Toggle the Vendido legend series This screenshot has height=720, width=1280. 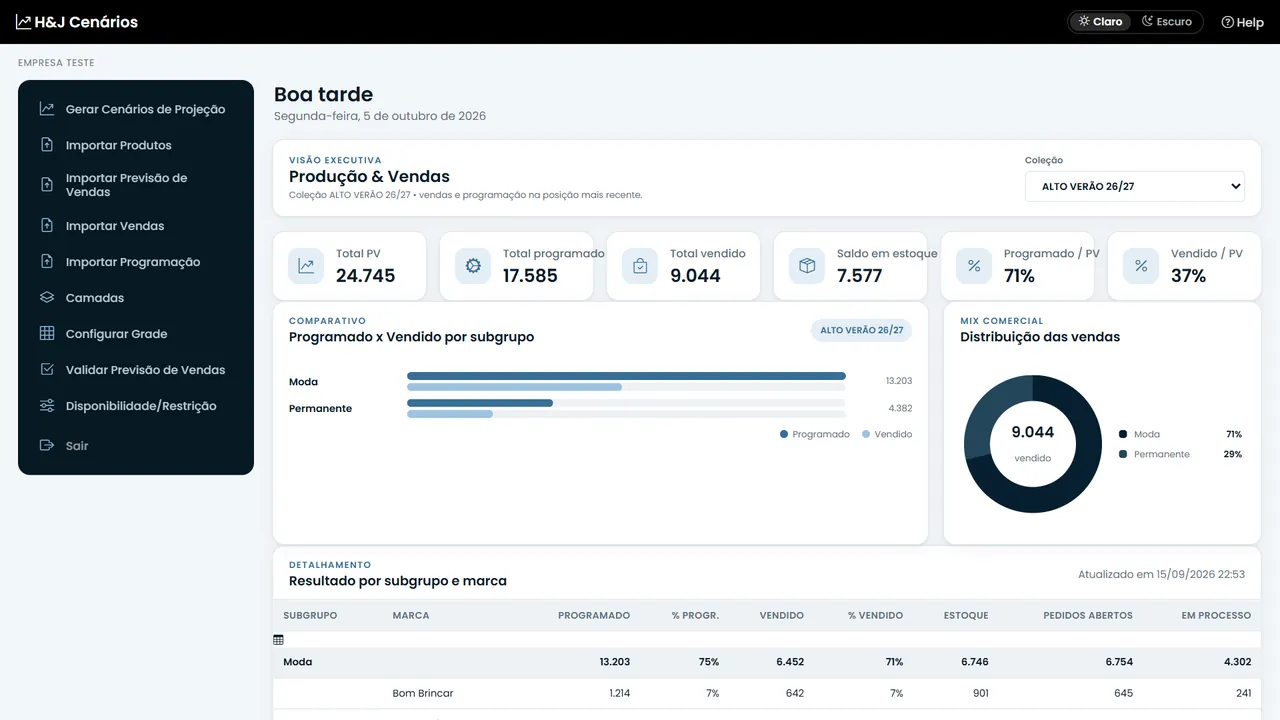pos(887,434)
